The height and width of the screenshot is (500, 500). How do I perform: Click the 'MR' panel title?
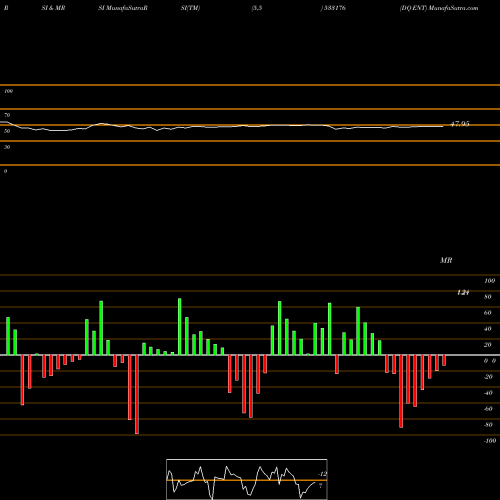(x=446, y=260)
